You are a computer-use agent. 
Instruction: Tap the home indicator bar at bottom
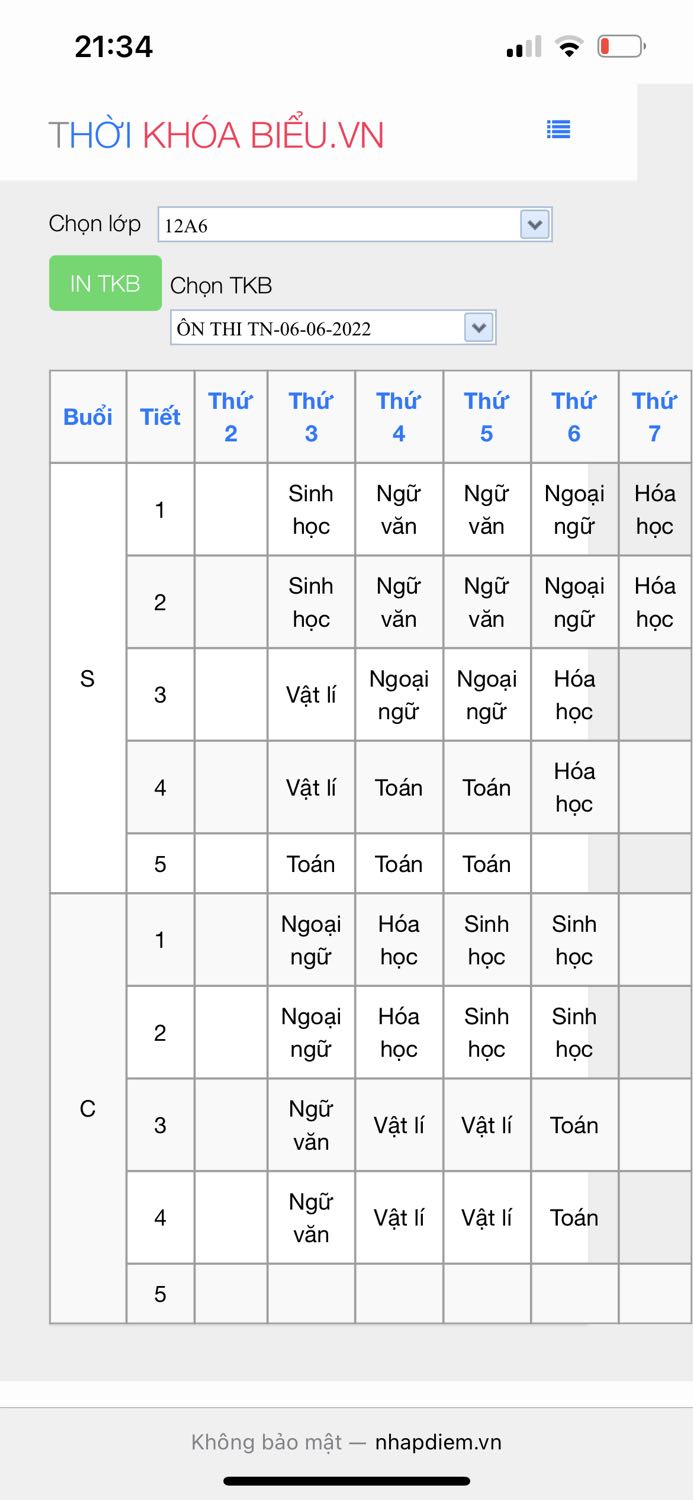pyautogui.click(x=346, y=1481)
